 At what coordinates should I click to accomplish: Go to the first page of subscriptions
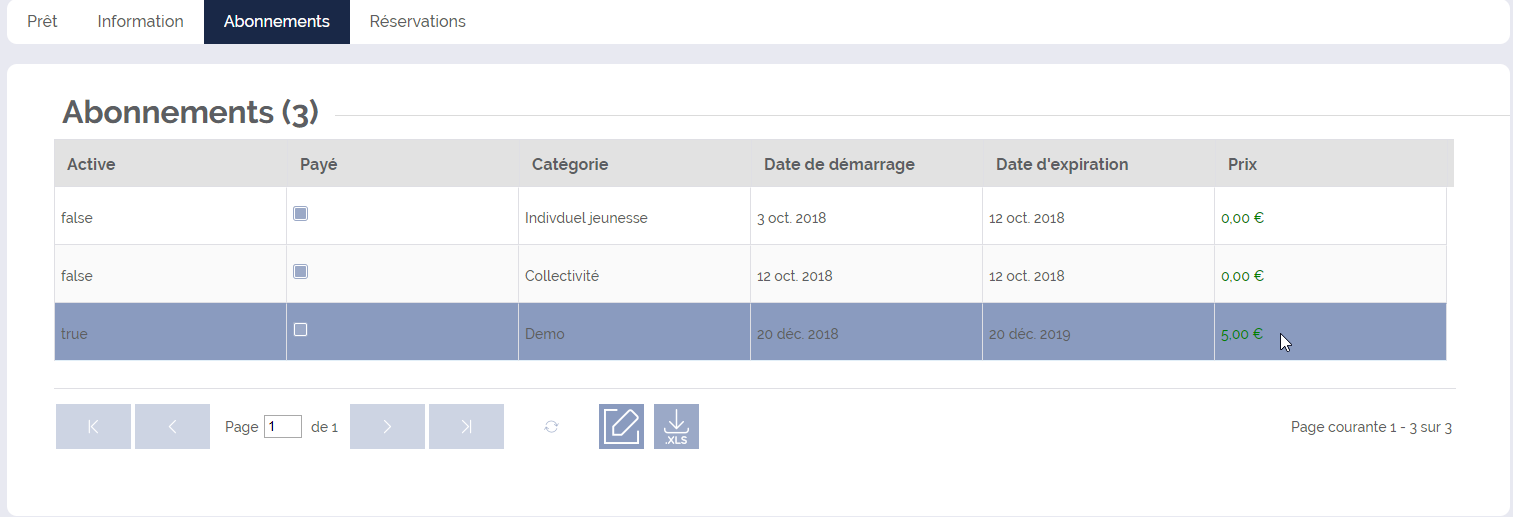tap(93, 426)
